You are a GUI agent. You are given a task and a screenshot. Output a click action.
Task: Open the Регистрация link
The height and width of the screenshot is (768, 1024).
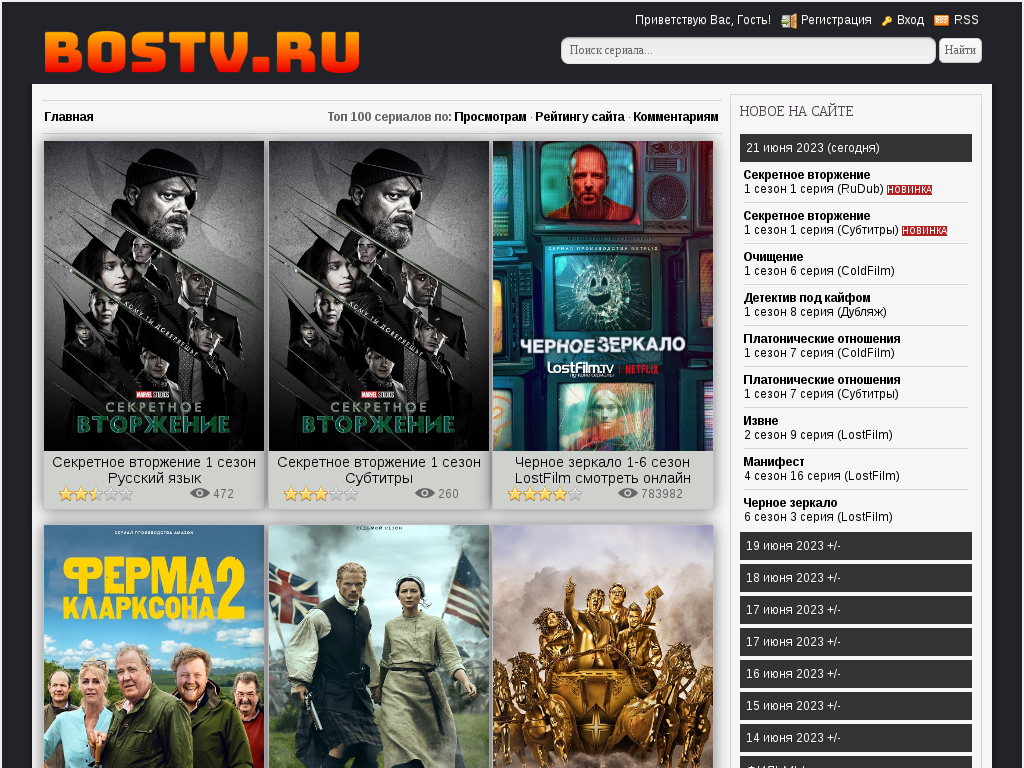pyautogui.click(x=836, y=20)
